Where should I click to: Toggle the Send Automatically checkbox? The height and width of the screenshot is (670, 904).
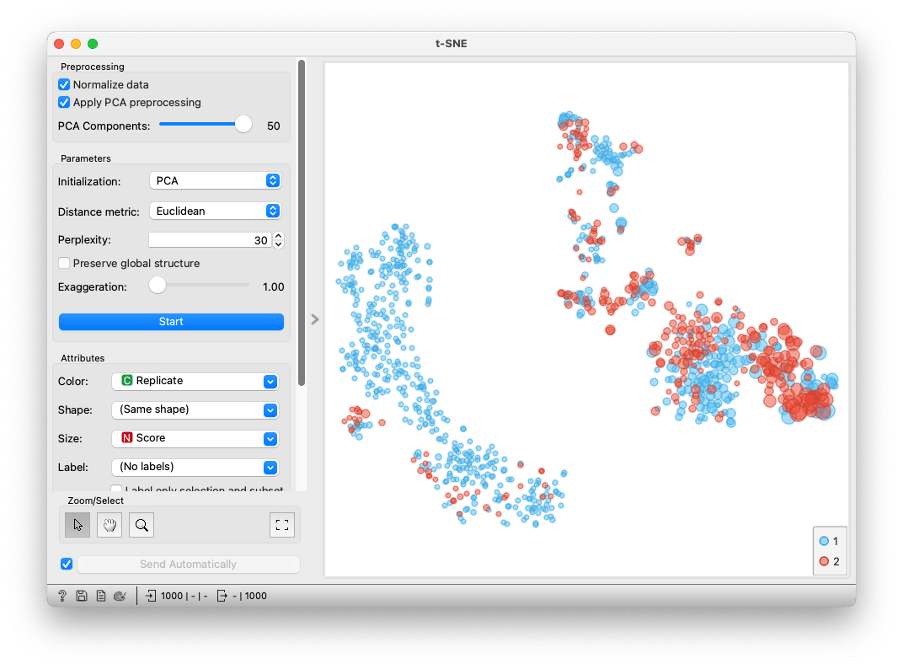pos(66,564)
